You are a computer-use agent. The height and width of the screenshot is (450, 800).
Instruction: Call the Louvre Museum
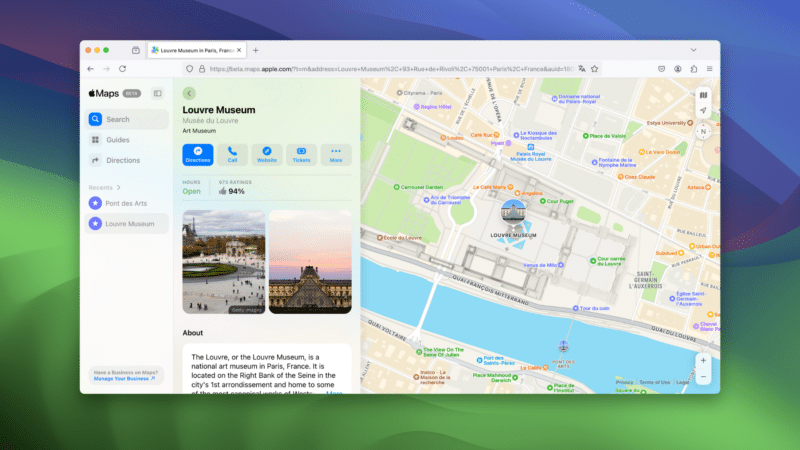(232, 155)
